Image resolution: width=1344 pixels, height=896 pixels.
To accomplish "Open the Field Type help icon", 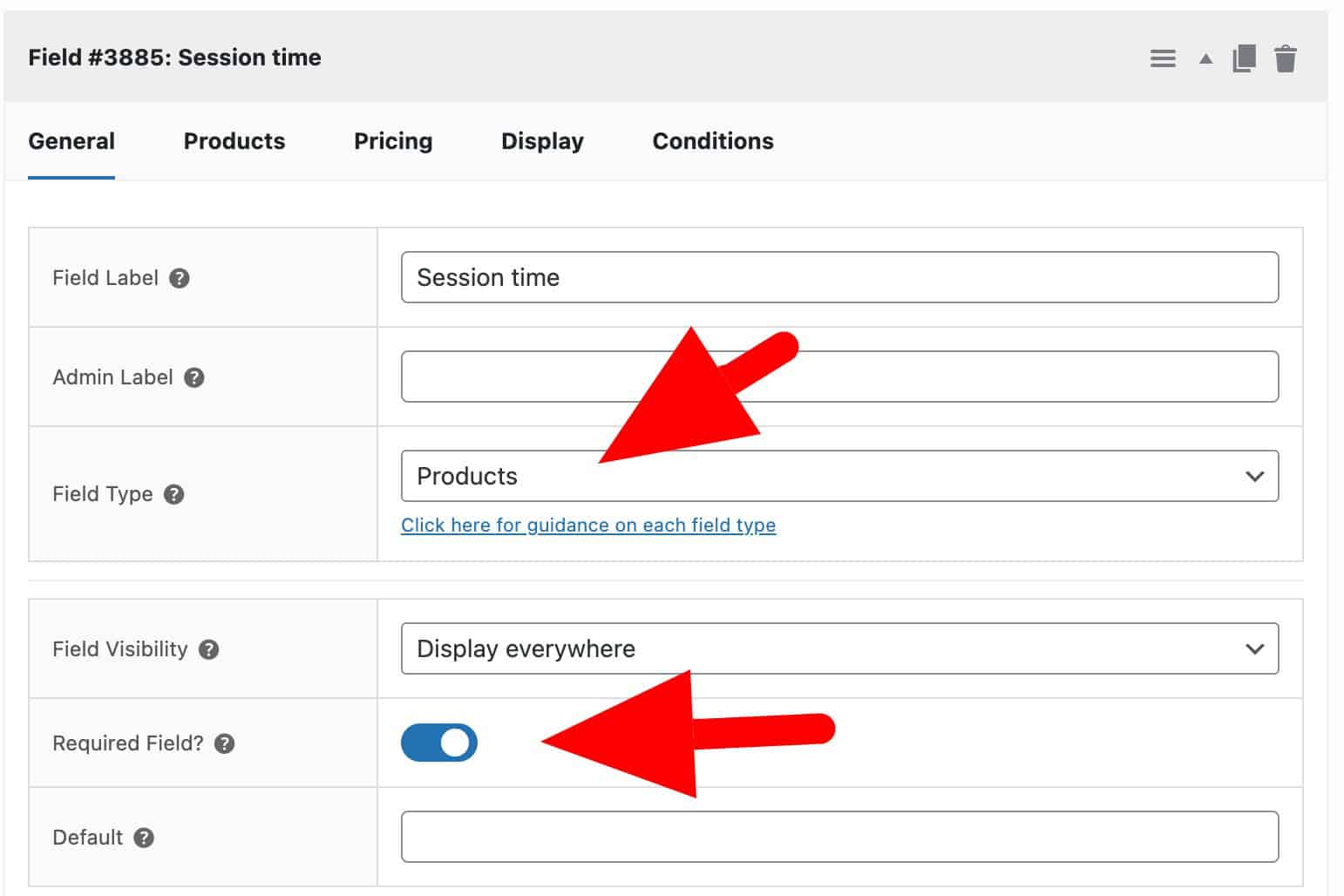I will pyautogui.click(x=173, y=494).
